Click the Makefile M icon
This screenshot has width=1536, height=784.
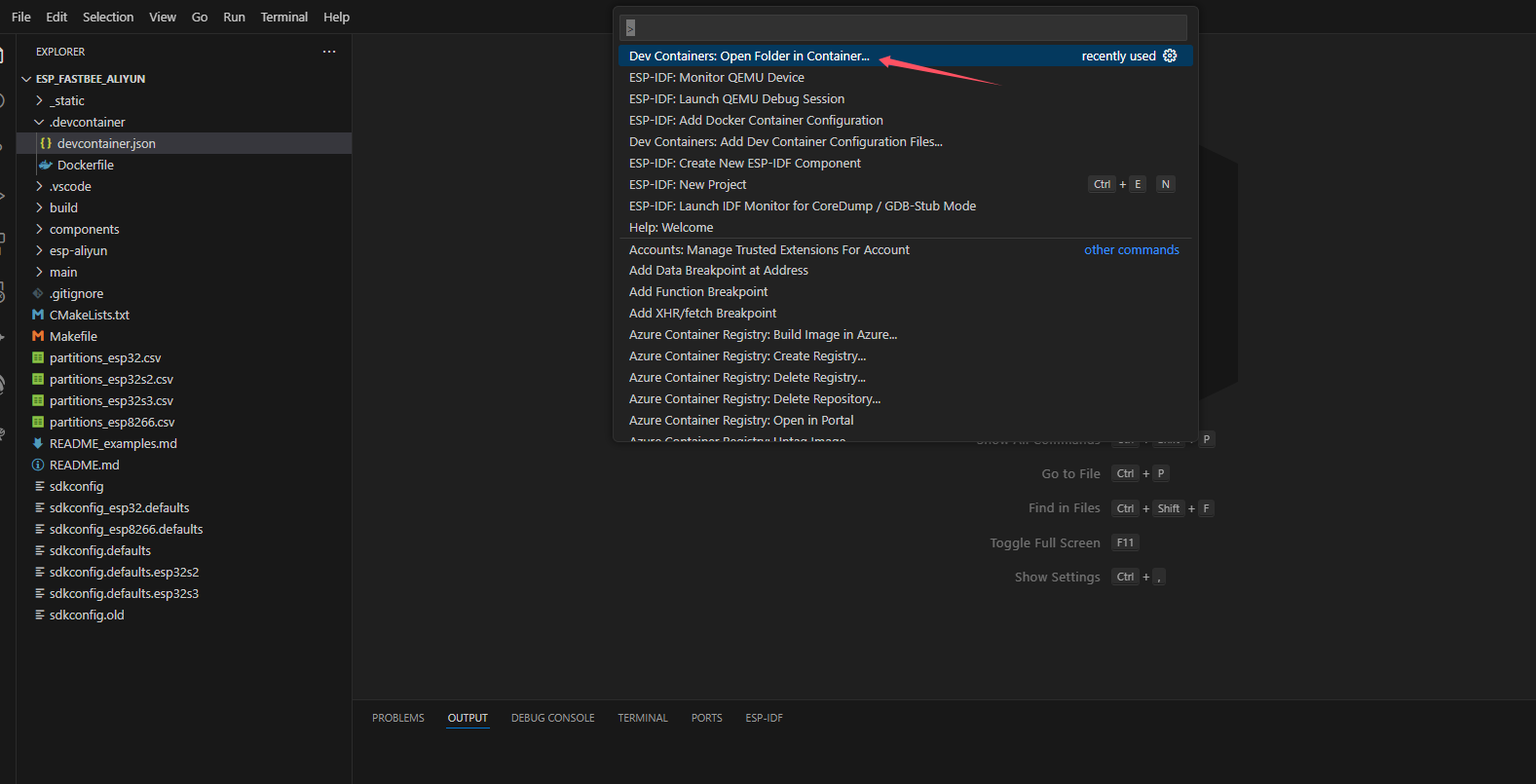click(x=38, y=336)
